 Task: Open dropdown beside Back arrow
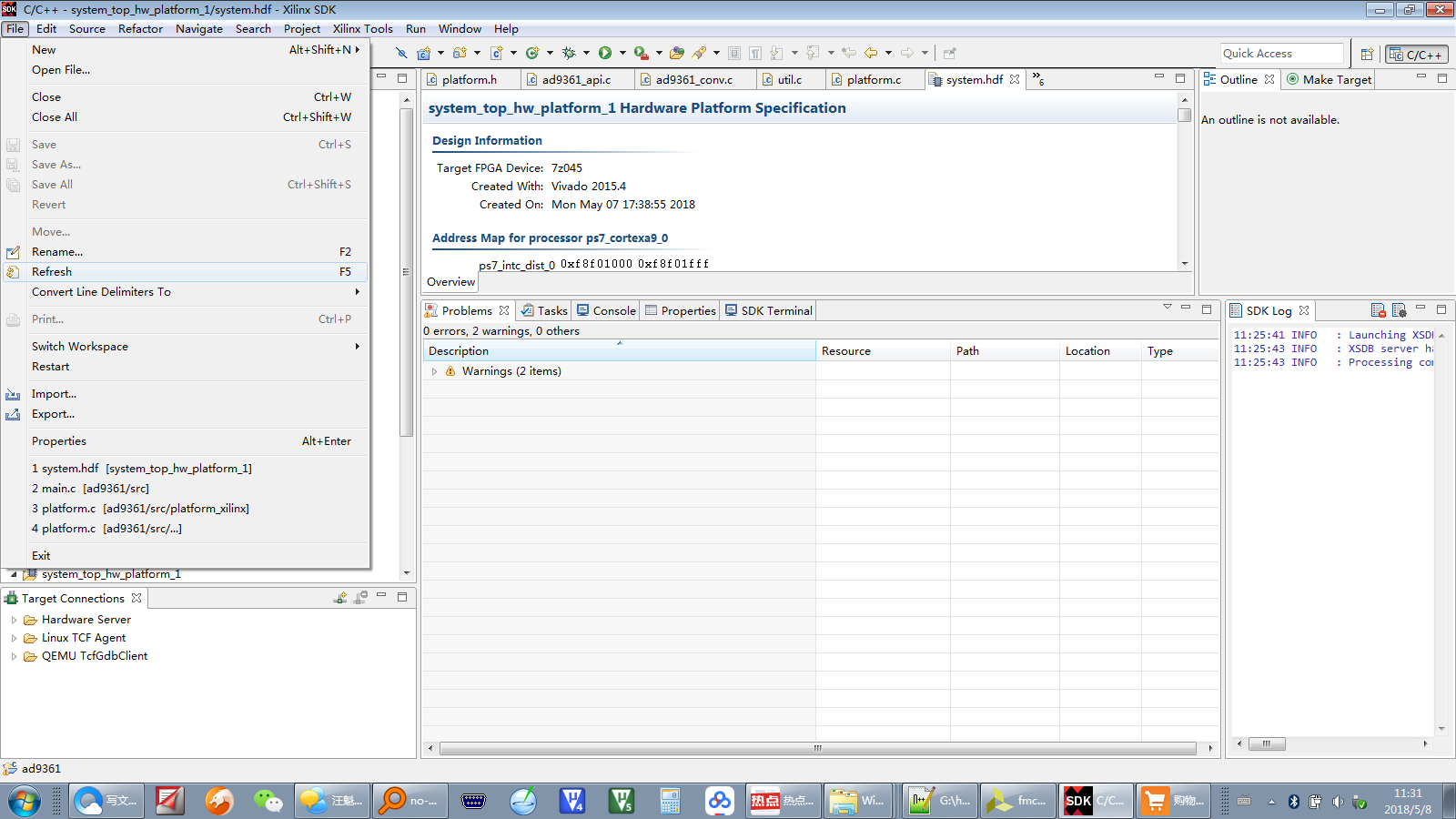tap(888, 53)
